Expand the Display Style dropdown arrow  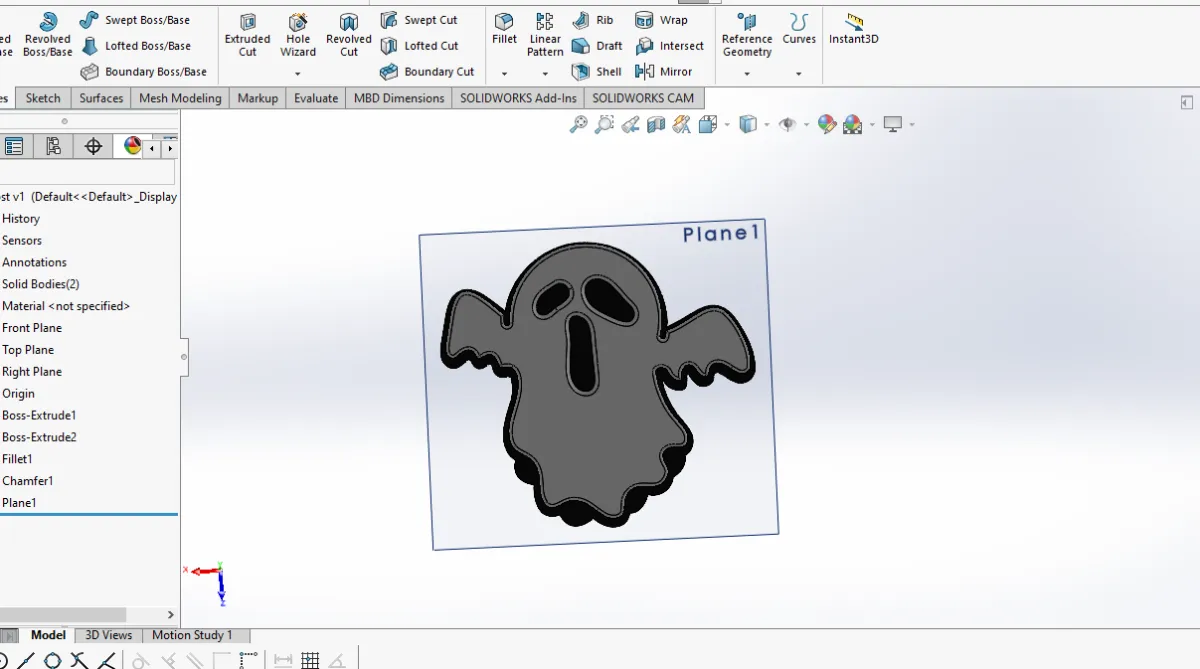[x=766, y=125]
